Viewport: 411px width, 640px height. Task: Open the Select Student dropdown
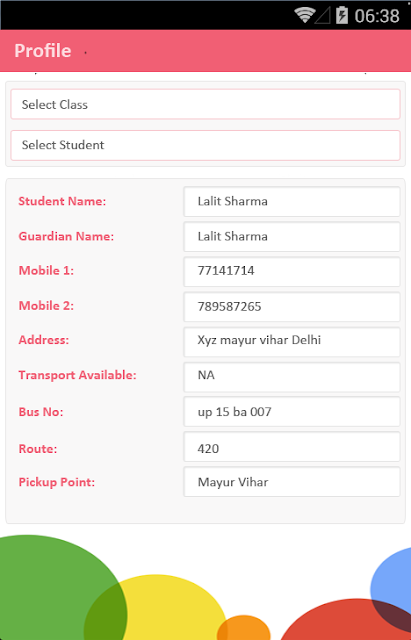point(205,145)
